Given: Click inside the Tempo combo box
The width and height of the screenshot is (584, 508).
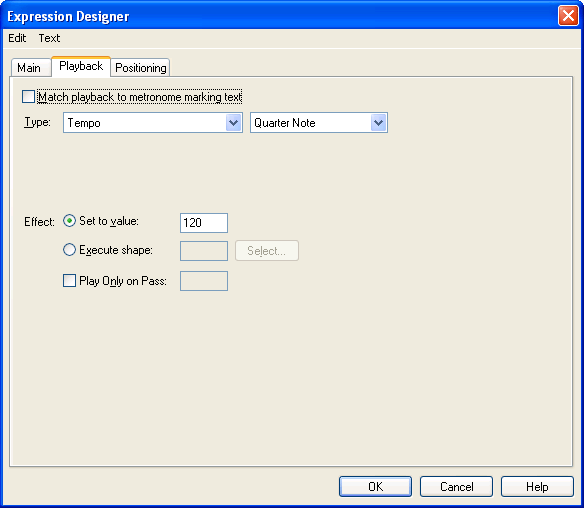Looking at the screenshot, I should coord(153,123).
